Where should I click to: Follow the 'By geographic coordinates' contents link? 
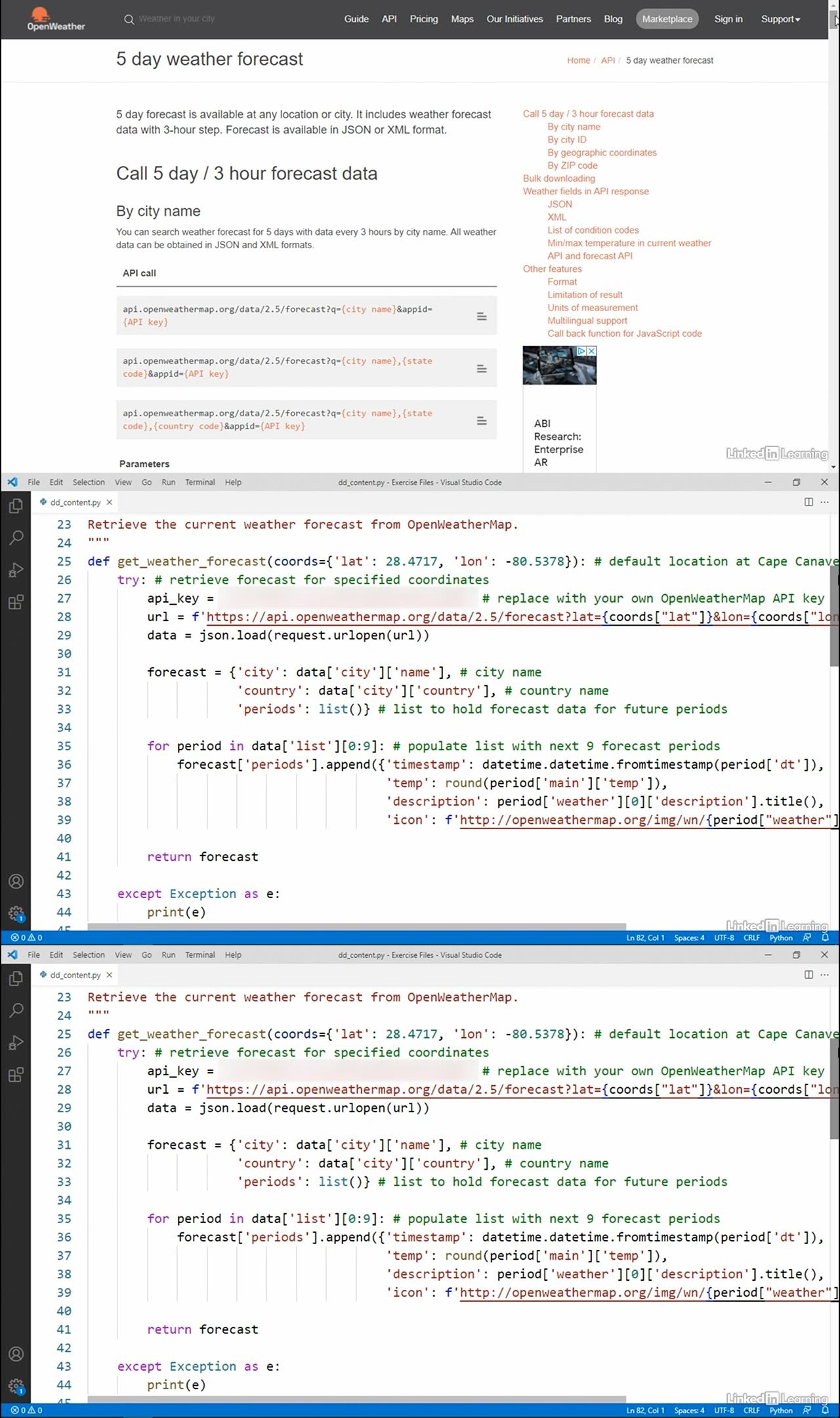(602, 152)
